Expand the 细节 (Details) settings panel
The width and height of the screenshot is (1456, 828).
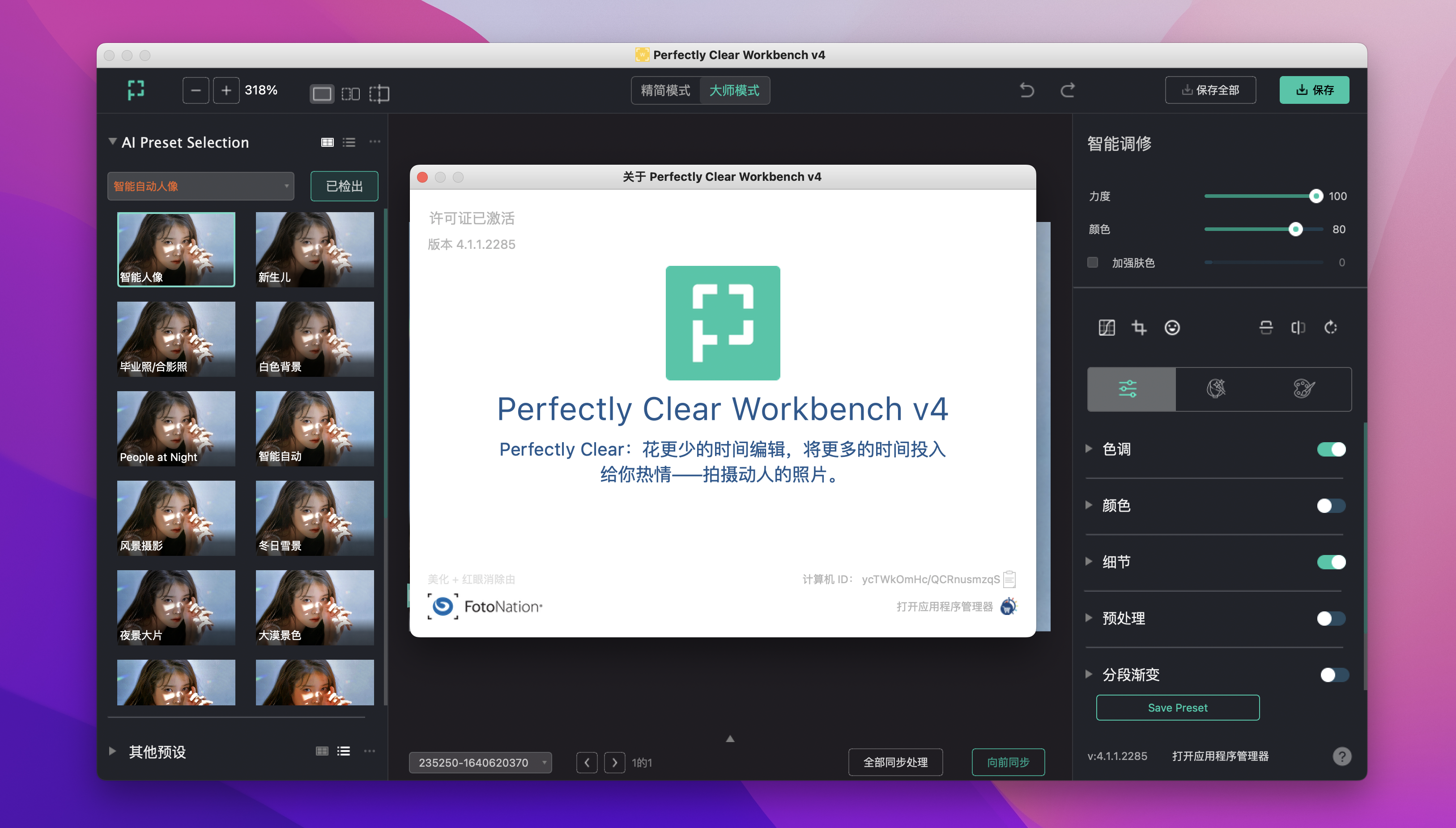pyautogui.click(x=1094, y=561)
